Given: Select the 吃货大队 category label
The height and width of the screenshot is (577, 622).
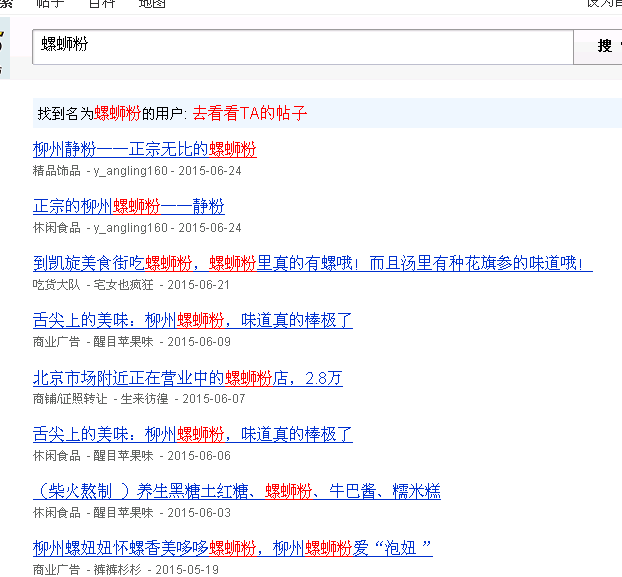Looking at the screenshot, I should pyautogui.click(x=56, y=285).
